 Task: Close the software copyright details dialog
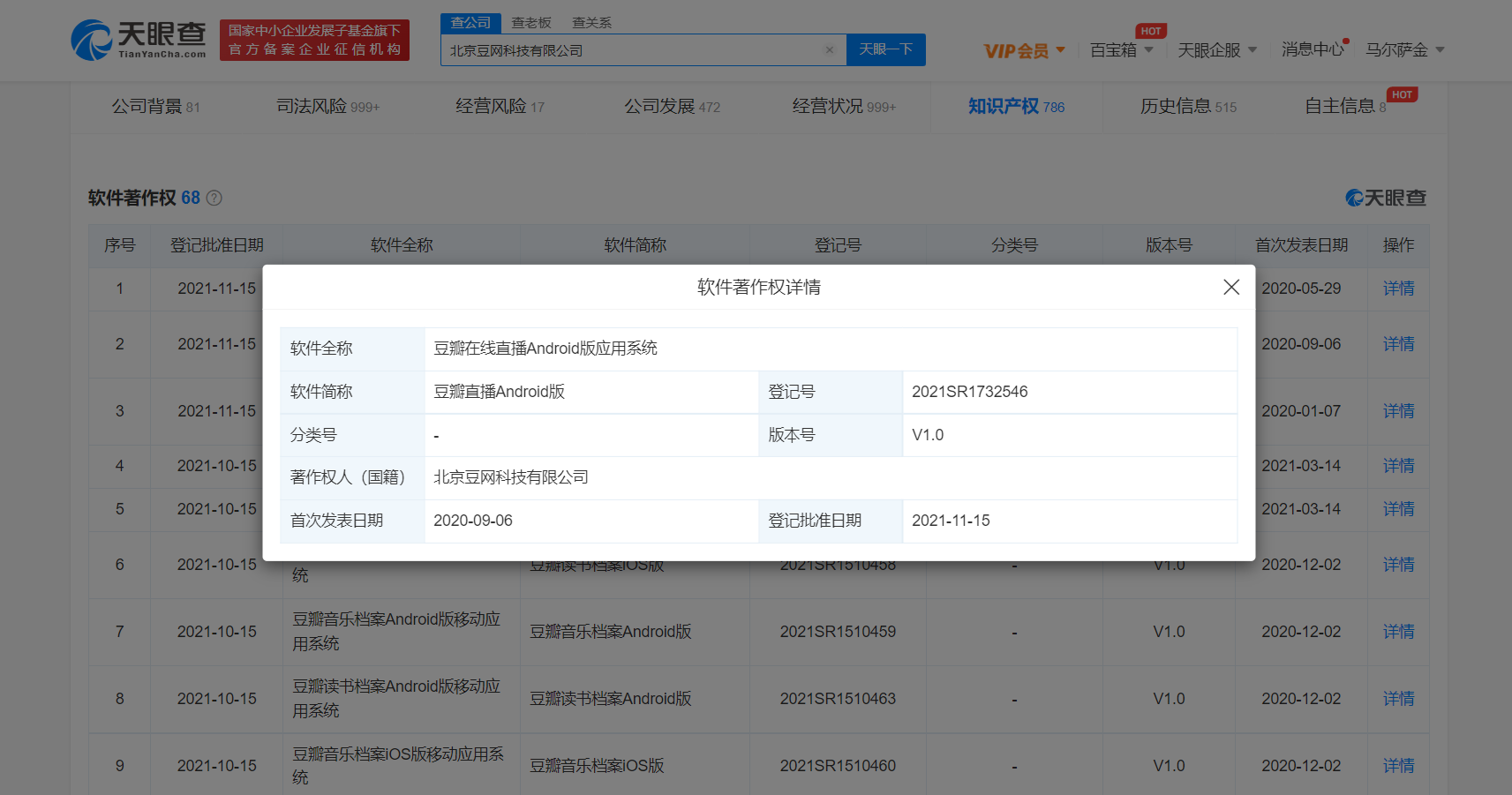click(1230, 287)
